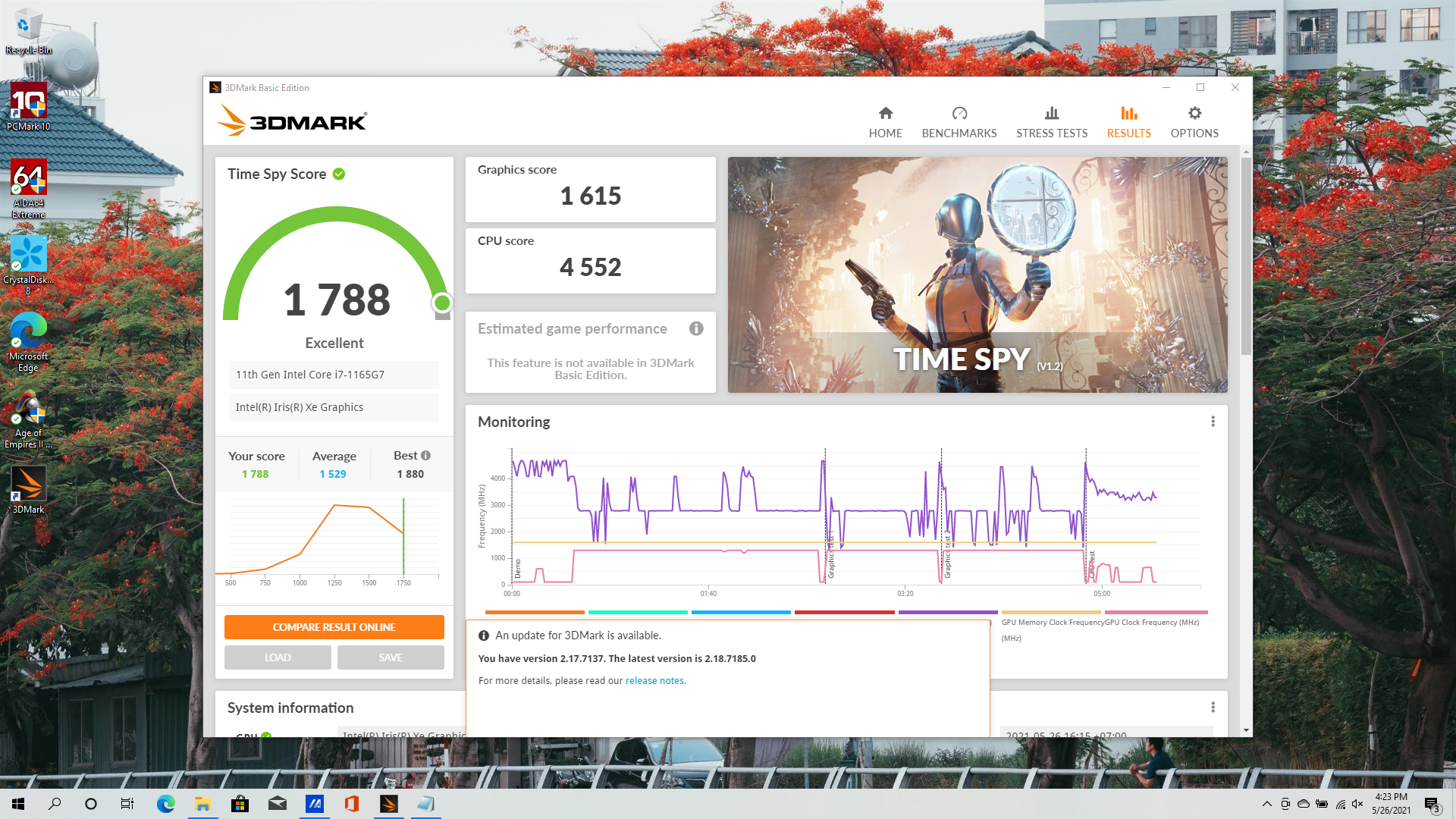Screen dimensions: 1456x819
Task: Open the System information three-dot menu
Action: 1213,708
